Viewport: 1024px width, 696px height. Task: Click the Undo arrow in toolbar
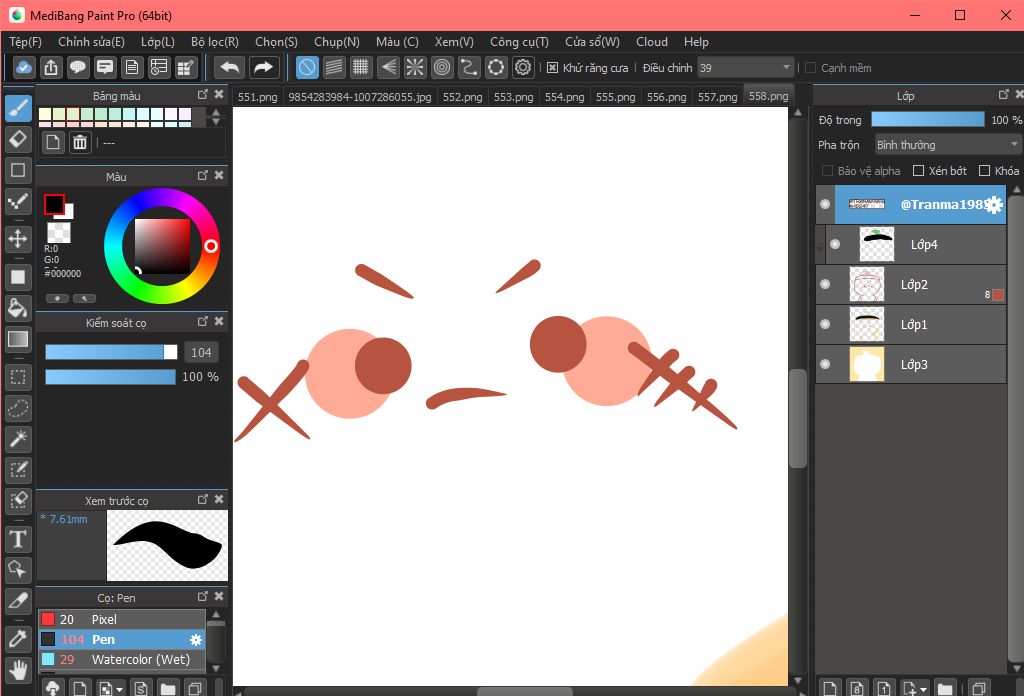click(x=230, y=68)
